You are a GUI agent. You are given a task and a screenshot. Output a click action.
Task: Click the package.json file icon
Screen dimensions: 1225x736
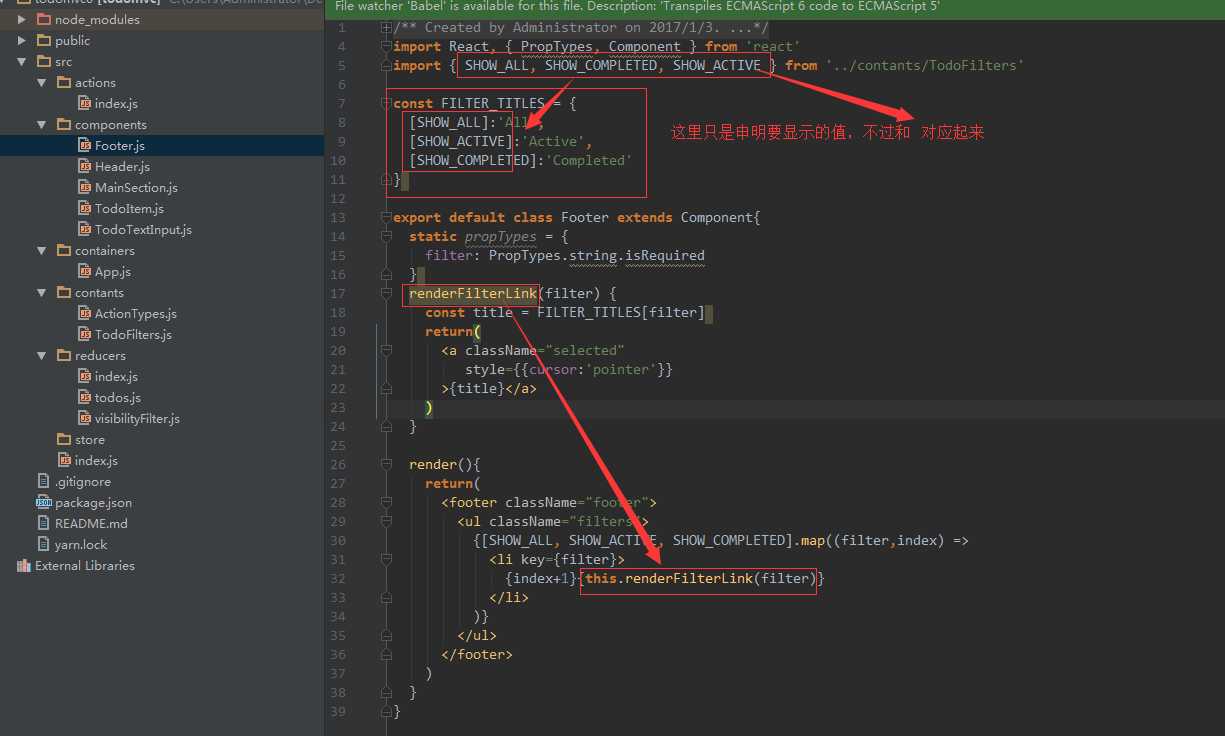click(x=44, y=502)
